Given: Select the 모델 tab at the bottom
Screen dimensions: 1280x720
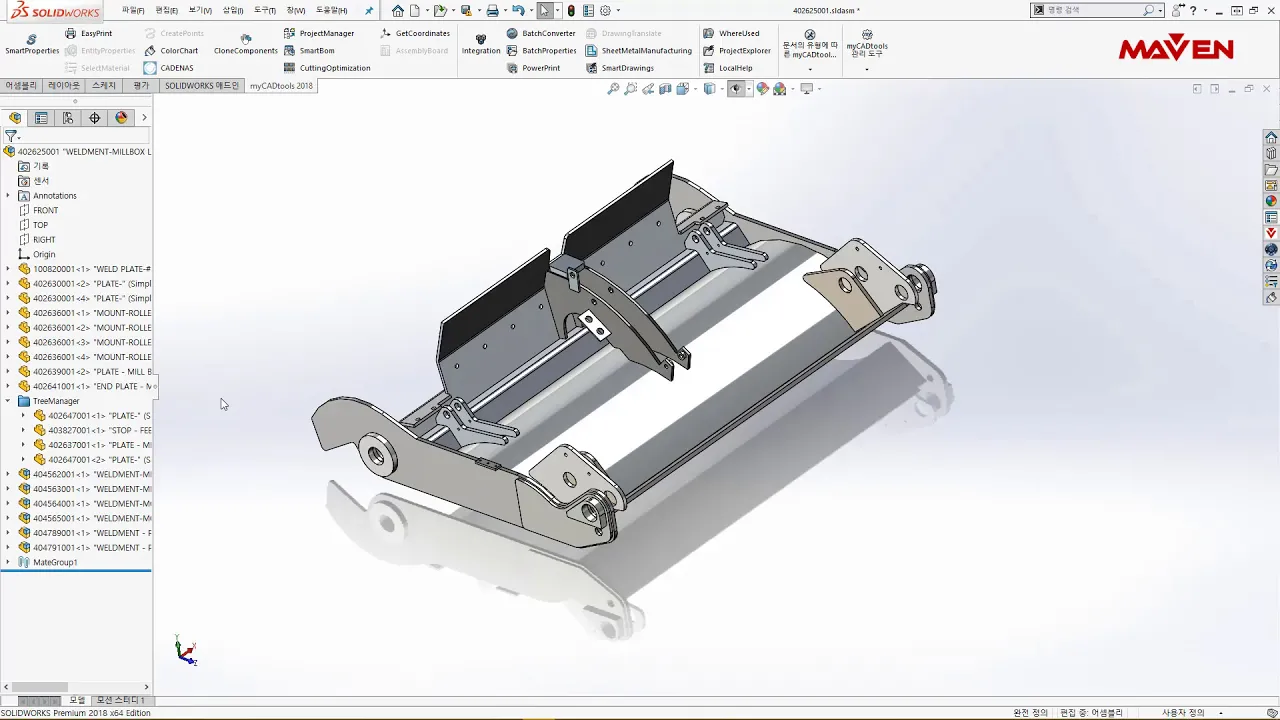Looking at the screenshot, I should click(x=77, y=700).
